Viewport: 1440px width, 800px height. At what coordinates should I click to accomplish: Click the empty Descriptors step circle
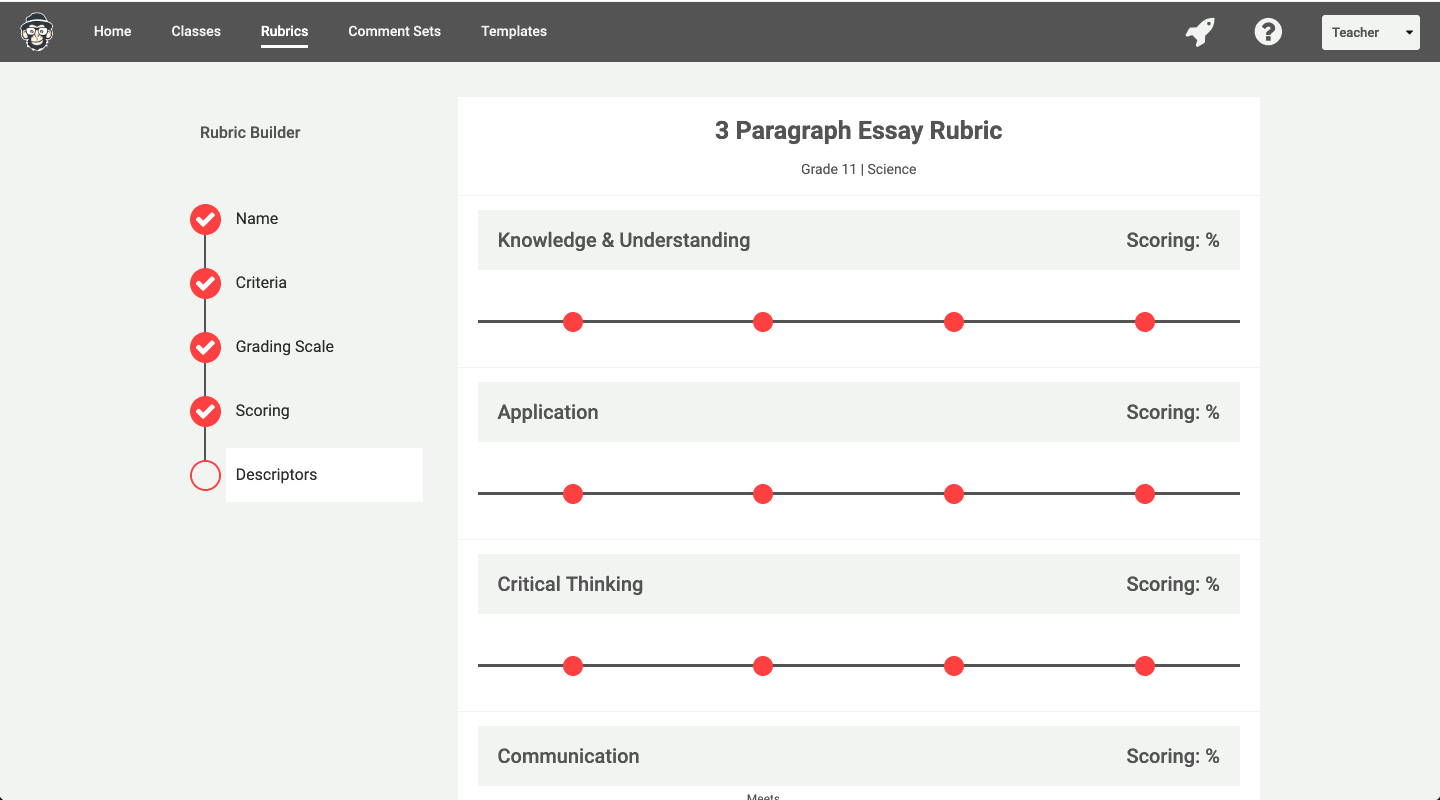205,475
